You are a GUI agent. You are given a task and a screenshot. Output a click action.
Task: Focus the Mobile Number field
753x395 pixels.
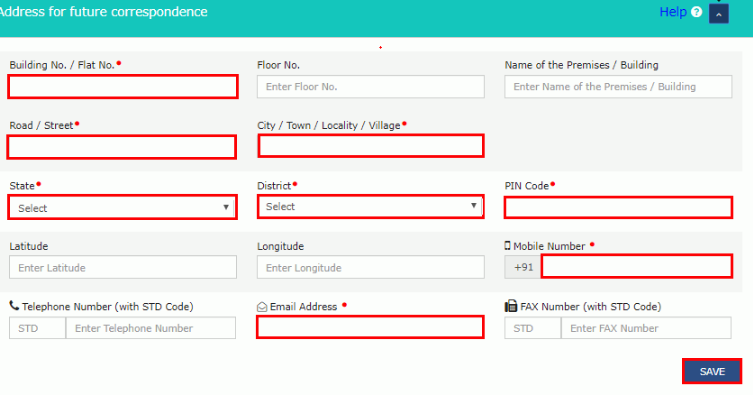coord(637,266)
